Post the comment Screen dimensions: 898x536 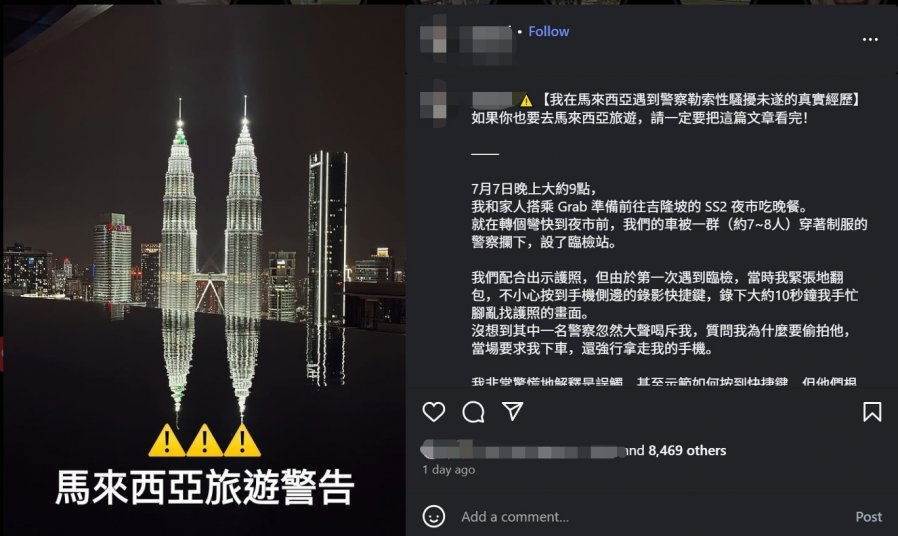pyautogui.click(x=869, y=517)
